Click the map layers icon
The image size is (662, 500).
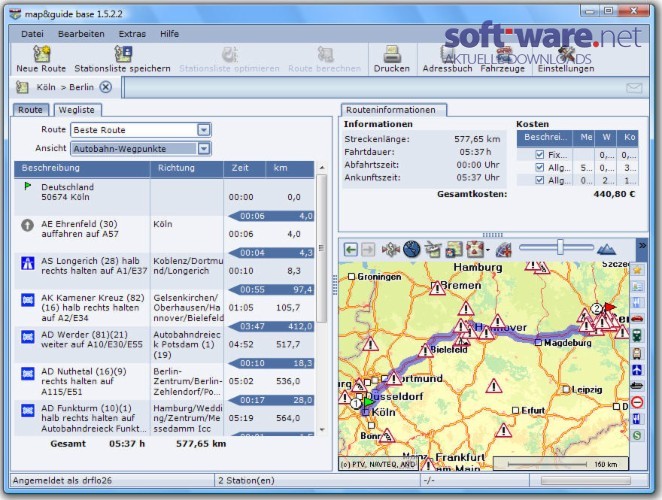(454, 250)
